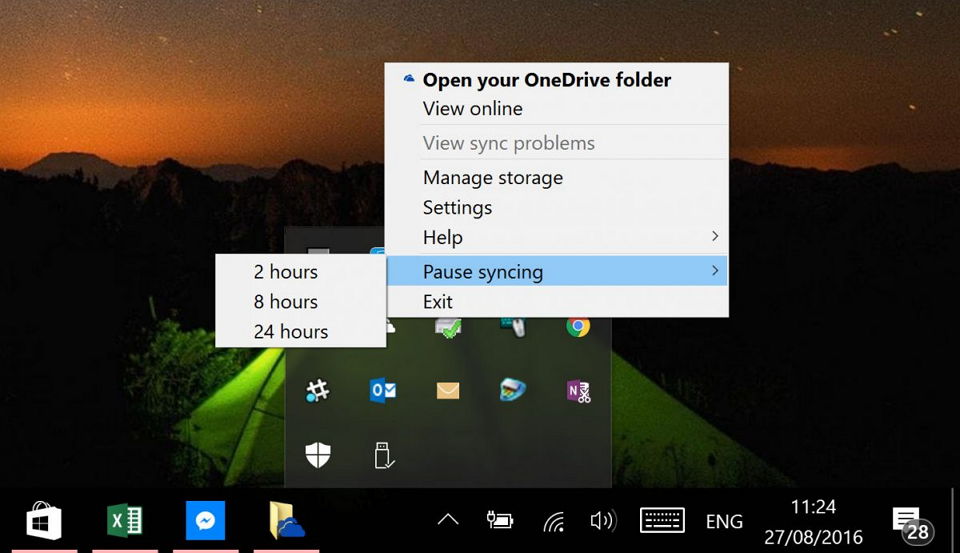Pause syncing for 8 hours
This screenshot has width=960, height=553.
click(301, 301)
